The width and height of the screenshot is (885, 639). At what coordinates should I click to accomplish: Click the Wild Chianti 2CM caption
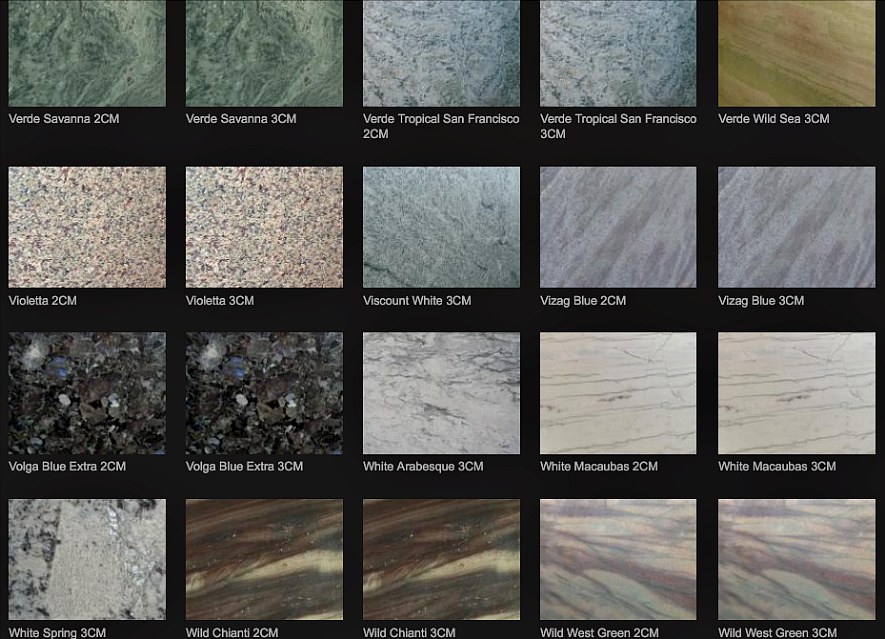[x=232, y=633]
